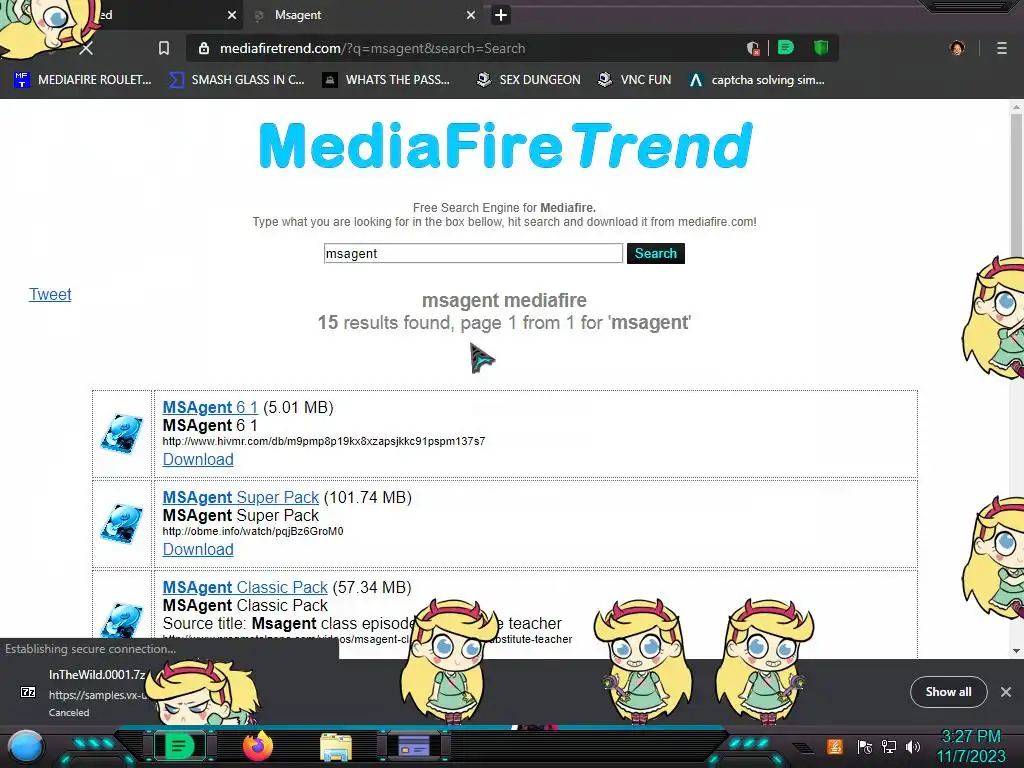Focus the msagent search box
This screenshot has height=768, width=1024.
click(x=473, y=253)
